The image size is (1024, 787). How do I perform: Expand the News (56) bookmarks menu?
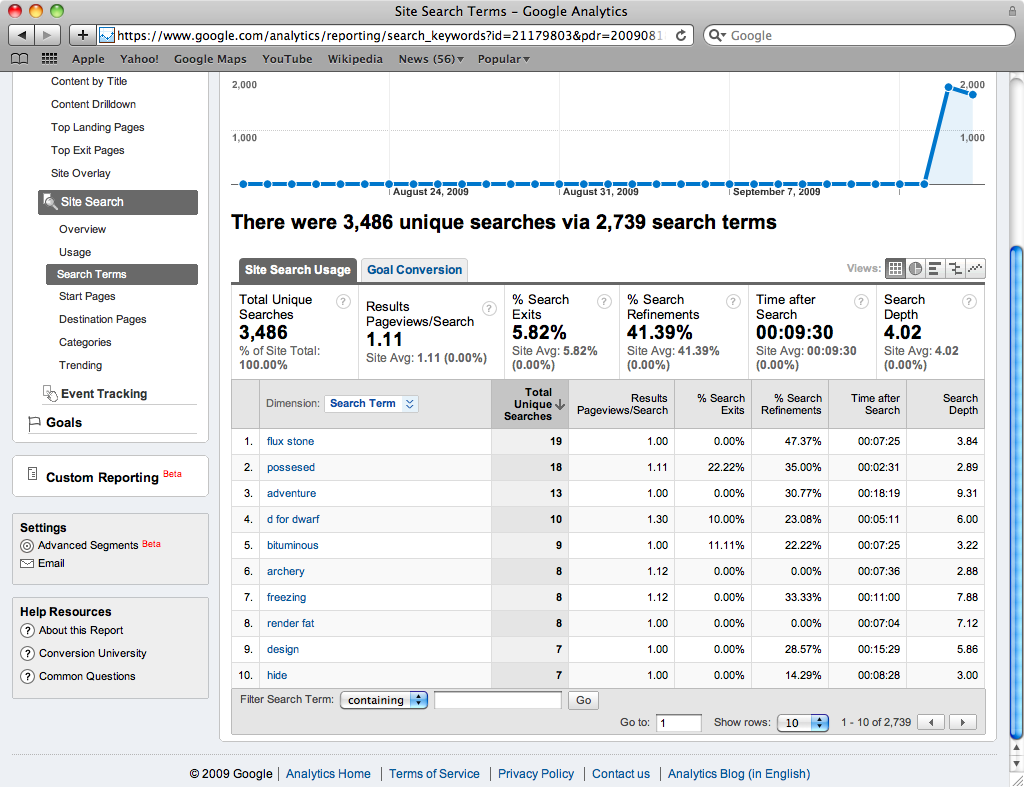(x=431, y=59)
